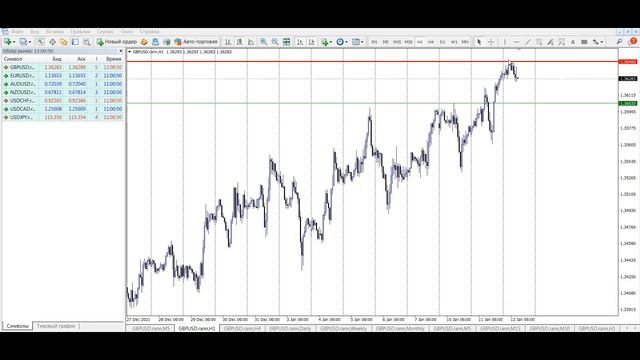The height and width of the screenshot is (360, 640).
Task: Select the AUDUSD row in Market Watch
Action: 63,84
